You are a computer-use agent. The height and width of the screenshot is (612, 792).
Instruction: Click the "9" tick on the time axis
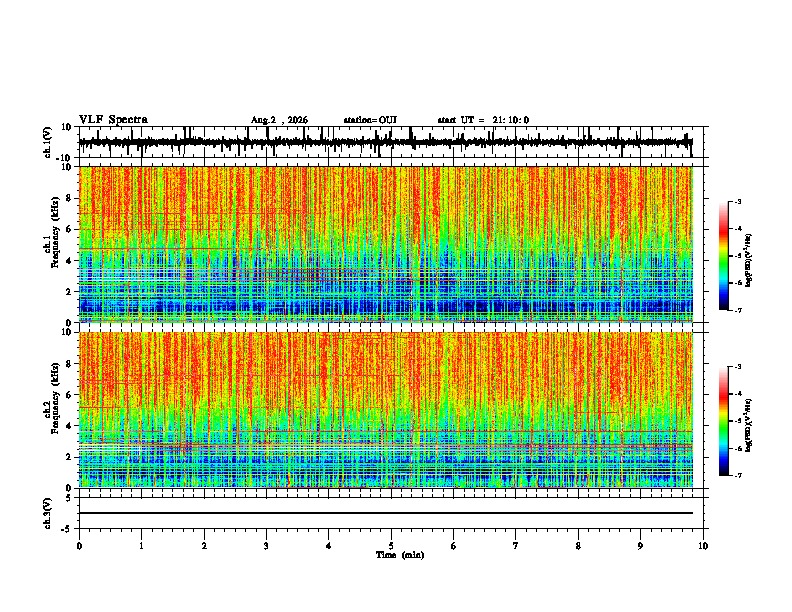click(x=640, y=546)
